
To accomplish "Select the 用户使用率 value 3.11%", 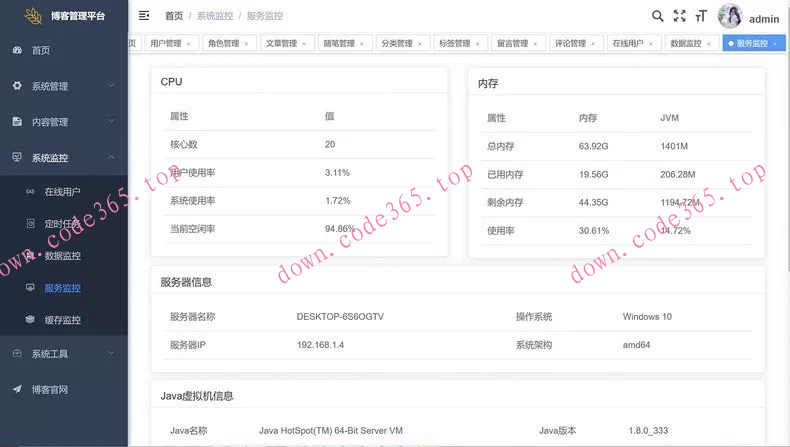I will point(337,172).
